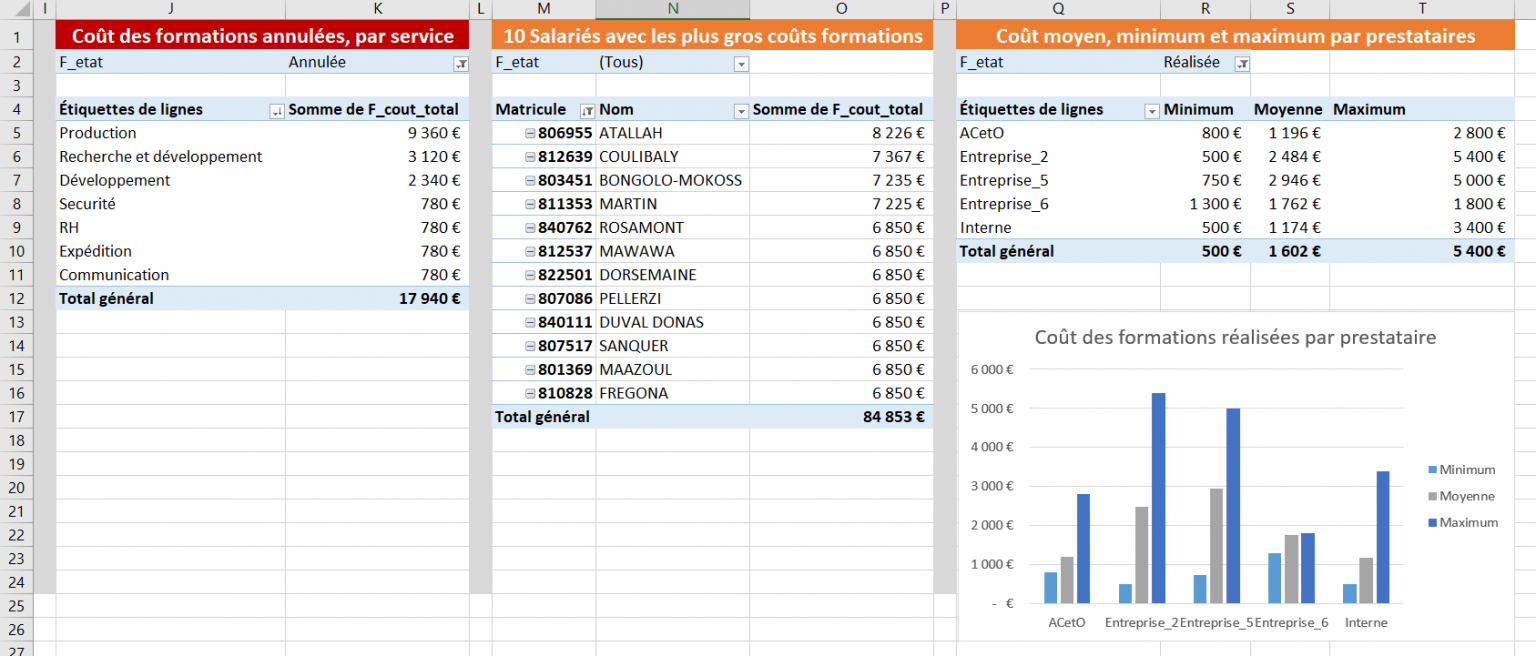Collapse details for matricule 810828 FREGONA
Viewport: 1536px width, 656px height.
click(528, 393)
